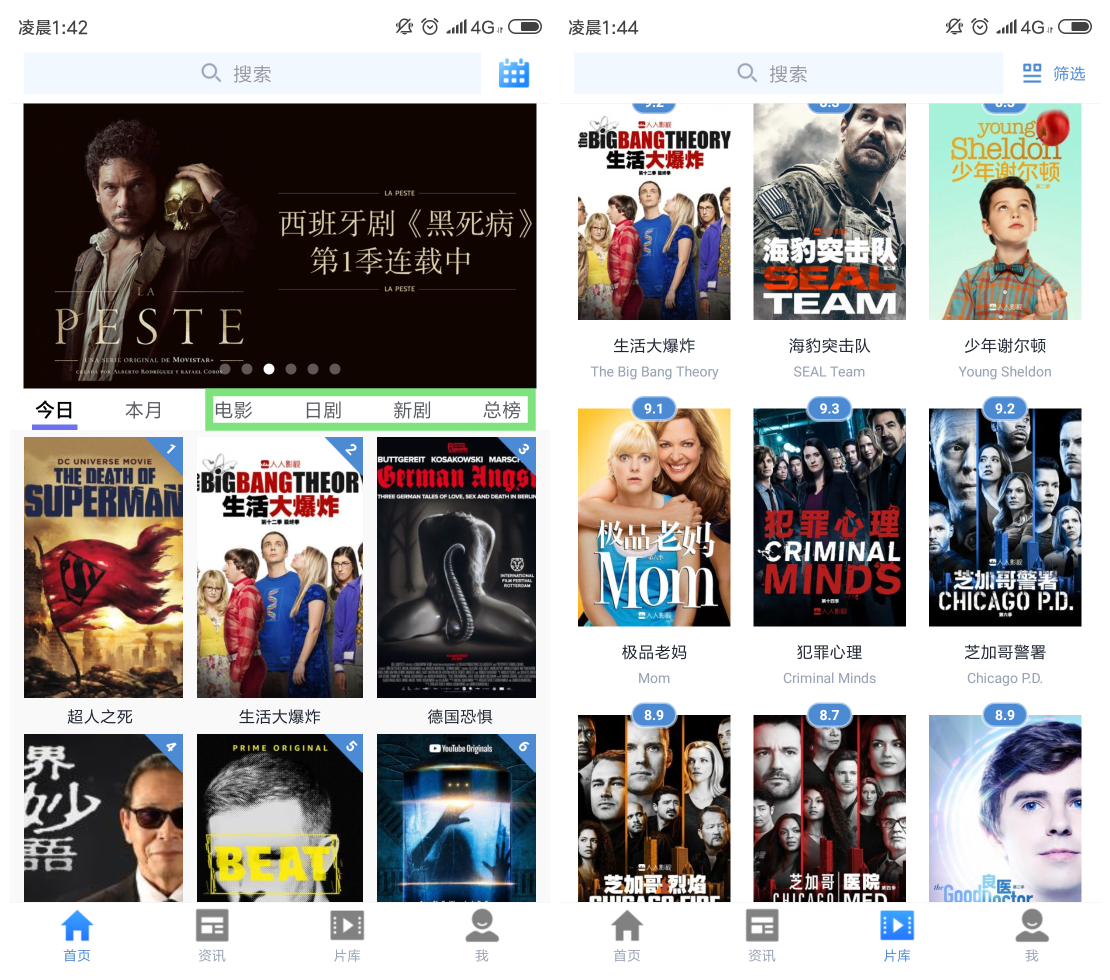Open the alarm clock icon in status bar
1110x980 pixels.
tap(431, 27)
